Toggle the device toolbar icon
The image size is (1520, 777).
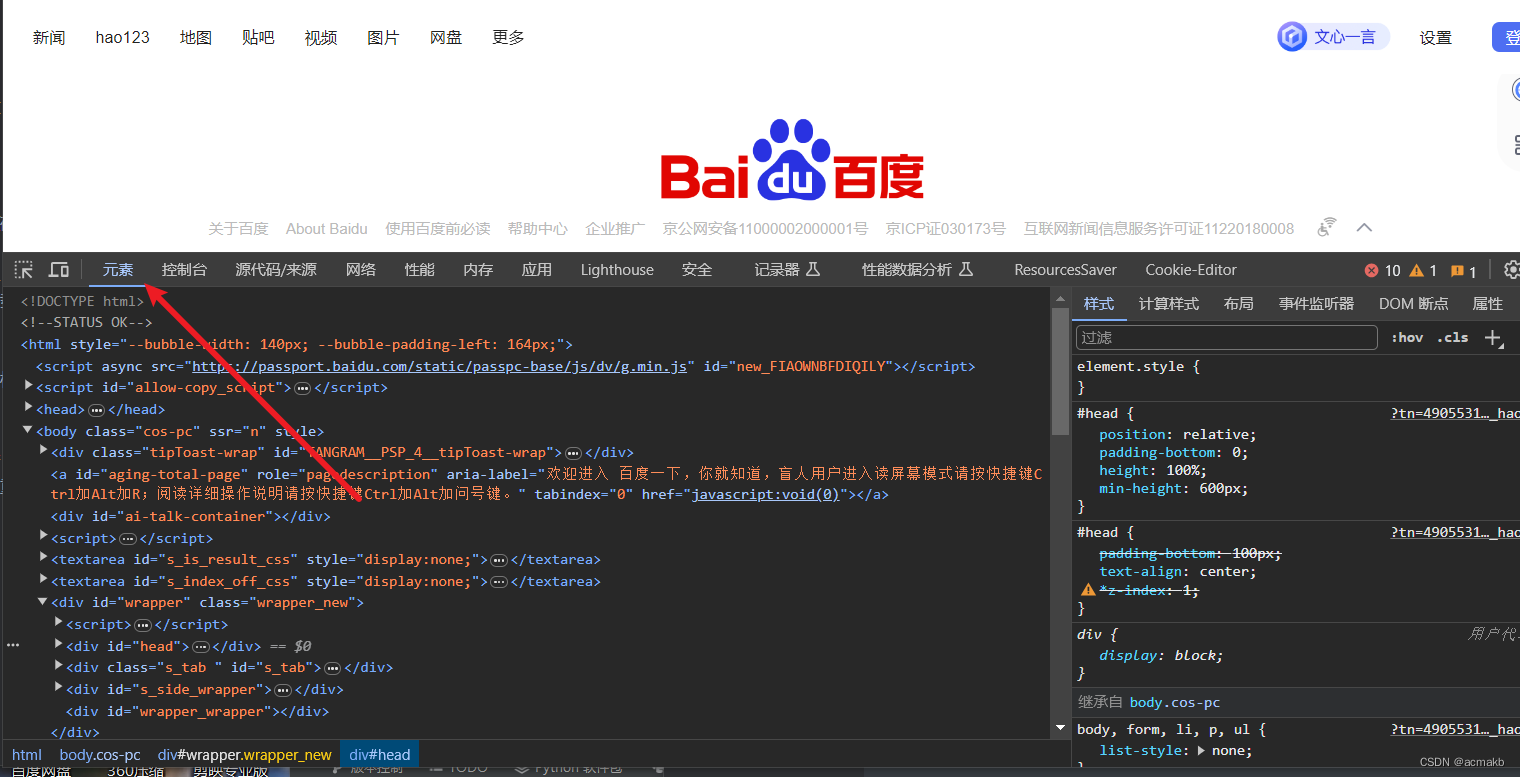[x=59, y=270]
